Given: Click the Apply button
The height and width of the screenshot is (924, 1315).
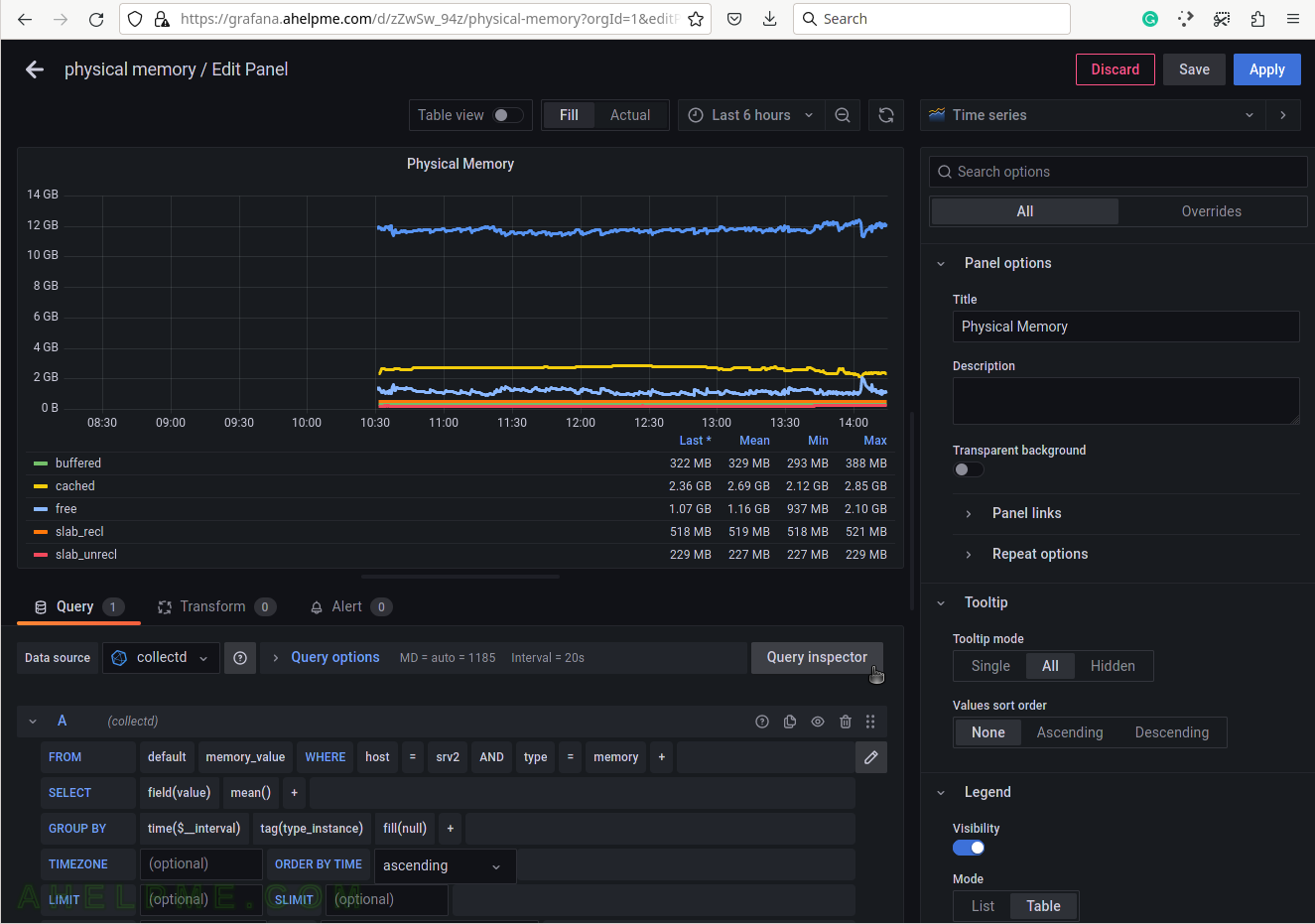Looking at the screenshot, I should (x=1267, y=69).
